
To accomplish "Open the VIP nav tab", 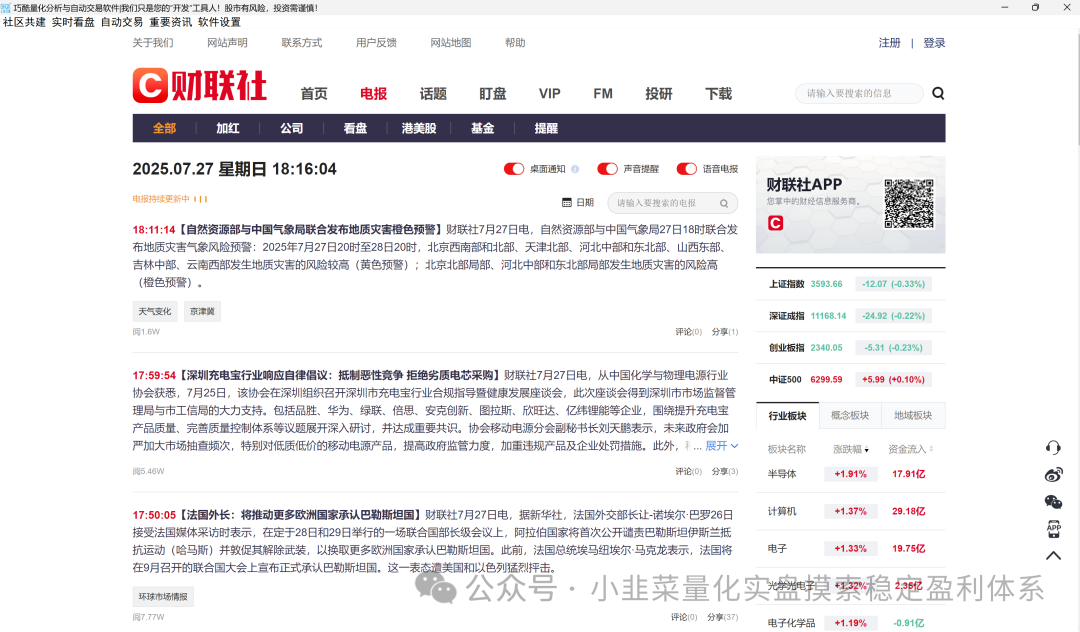I will (550, 94).
